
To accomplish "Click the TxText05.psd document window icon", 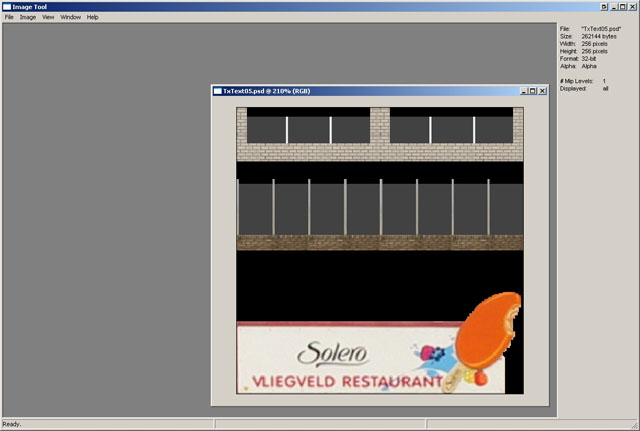I will pyautogui.click(x=217, y=91).
